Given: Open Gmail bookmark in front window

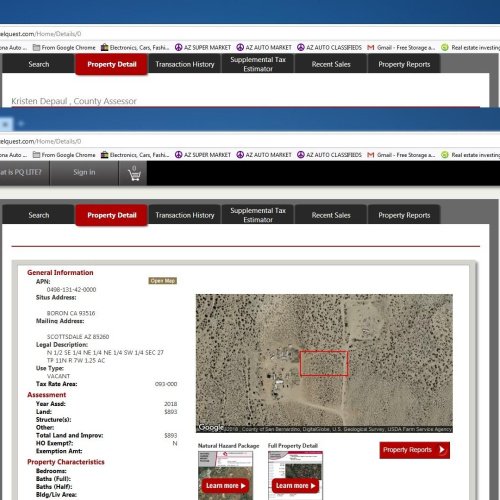Looking at the screenshot, I should 401,155.
